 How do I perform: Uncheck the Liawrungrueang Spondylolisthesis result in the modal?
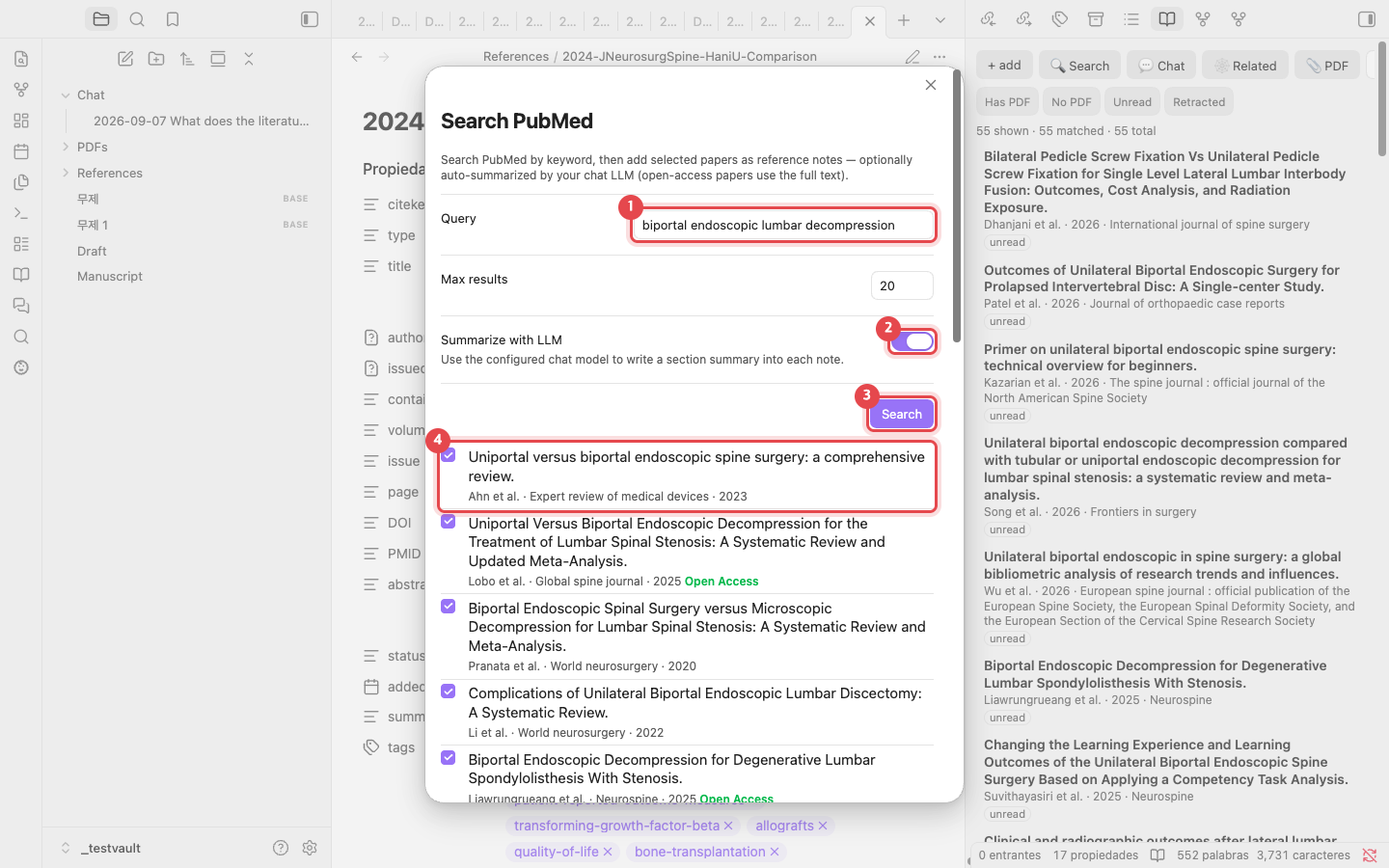tap(449, 758)
